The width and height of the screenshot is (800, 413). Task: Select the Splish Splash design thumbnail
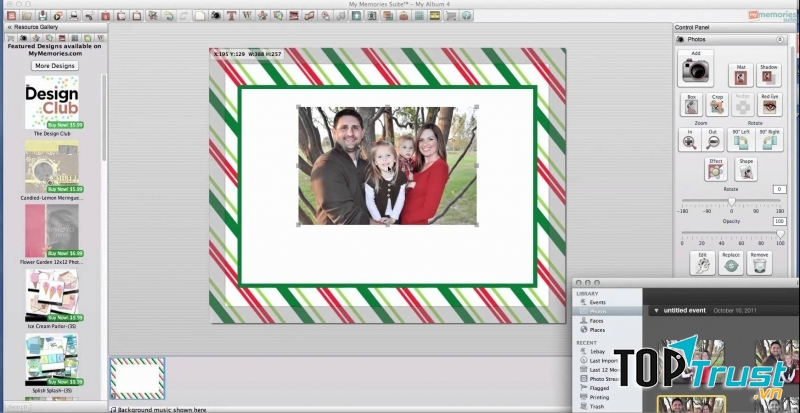(52, 359)
